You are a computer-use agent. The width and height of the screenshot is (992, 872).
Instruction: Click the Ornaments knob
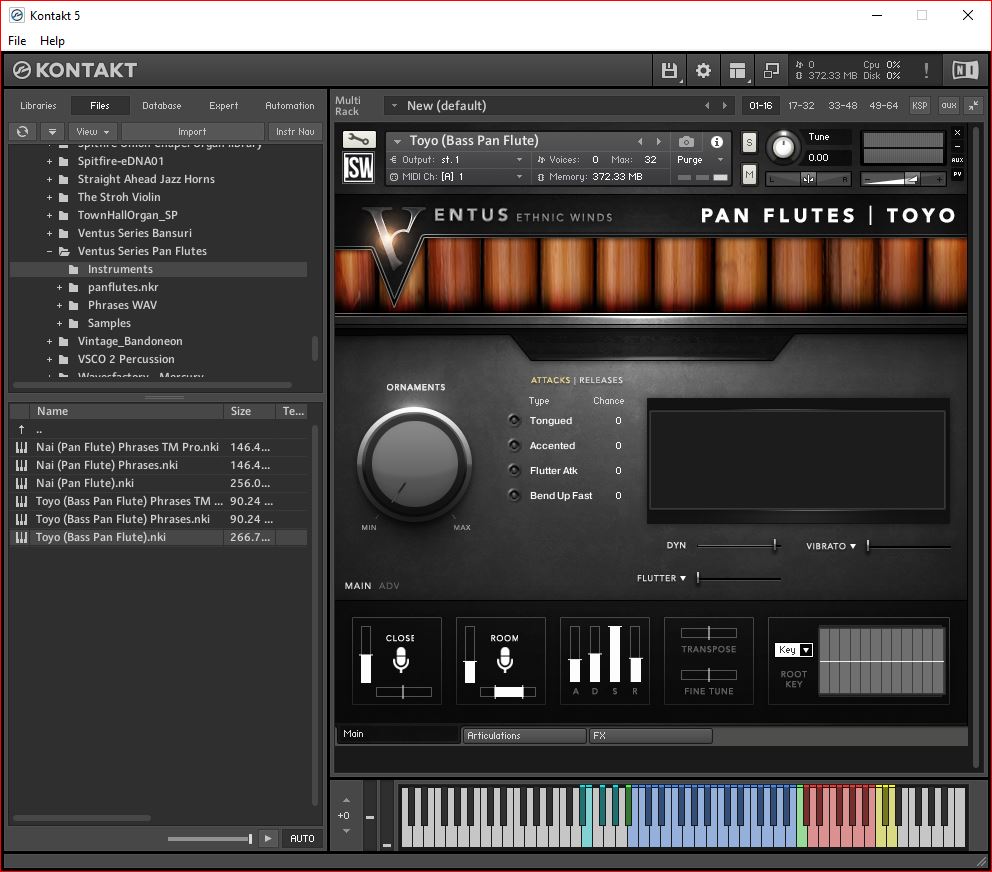[x=414, y=463]
